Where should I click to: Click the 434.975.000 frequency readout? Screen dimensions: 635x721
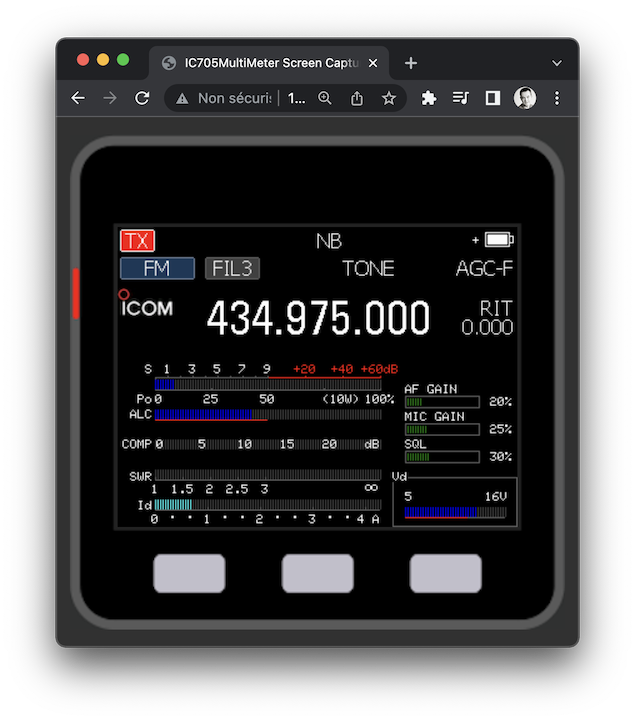[x=318, y=318]
